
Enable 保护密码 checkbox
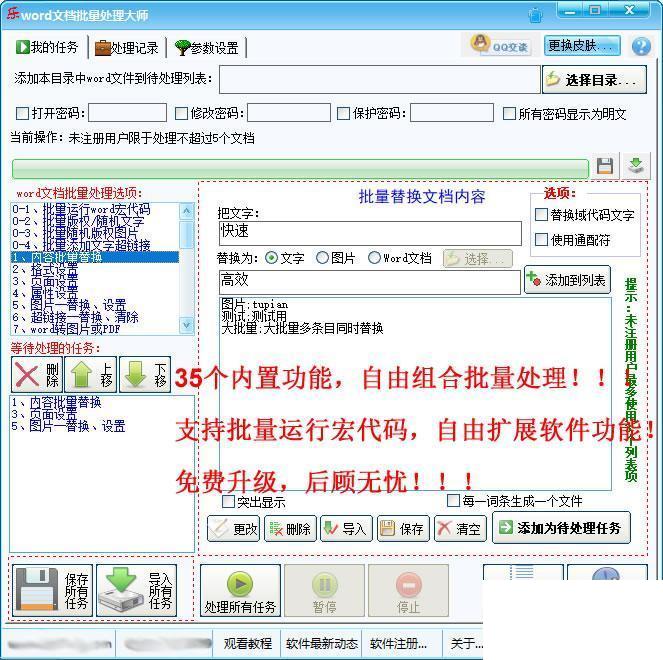coord(343,113)
